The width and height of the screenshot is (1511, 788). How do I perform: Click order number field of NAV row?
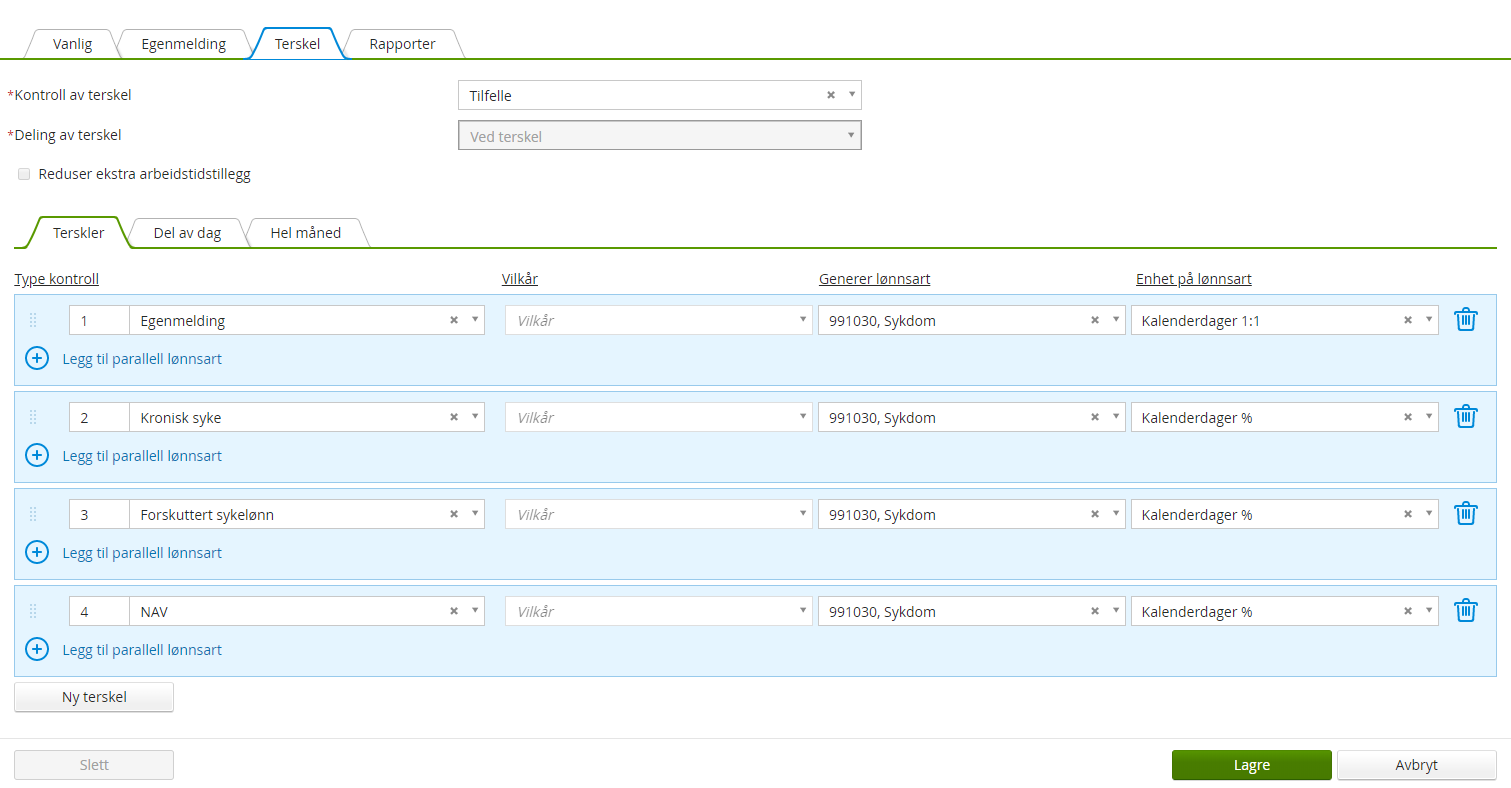[99, 611]
